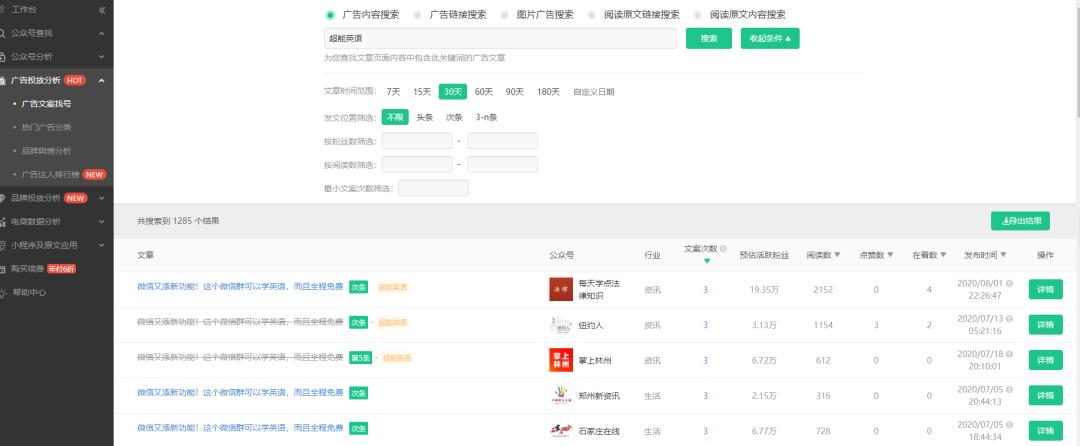Choose 3-n条 position filter
The height and width of the screenshot is (446, 1080).
(x=486, y=117)
